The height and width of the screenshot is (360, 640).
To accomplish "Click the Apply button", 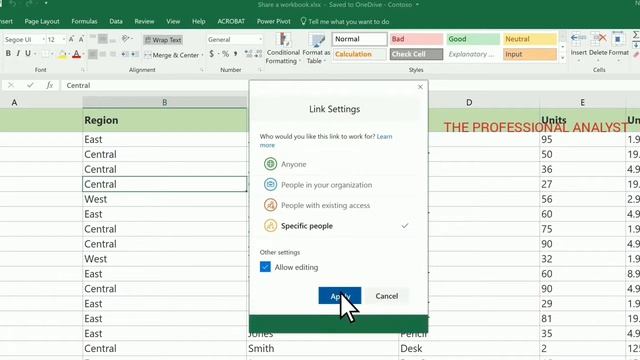I will tap(340, 296).
